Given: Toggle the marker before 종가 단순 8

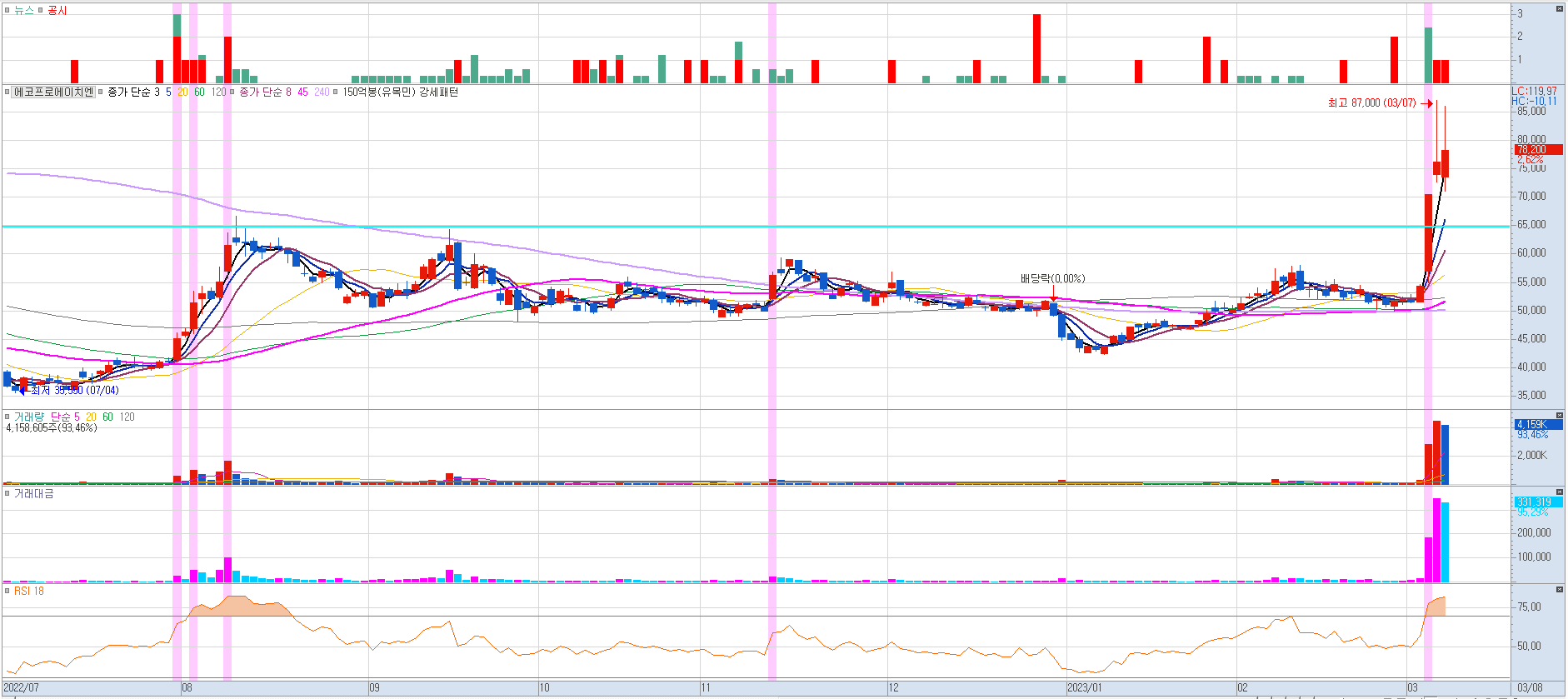Looking at the screenshot, I should (x=233, y=92).
